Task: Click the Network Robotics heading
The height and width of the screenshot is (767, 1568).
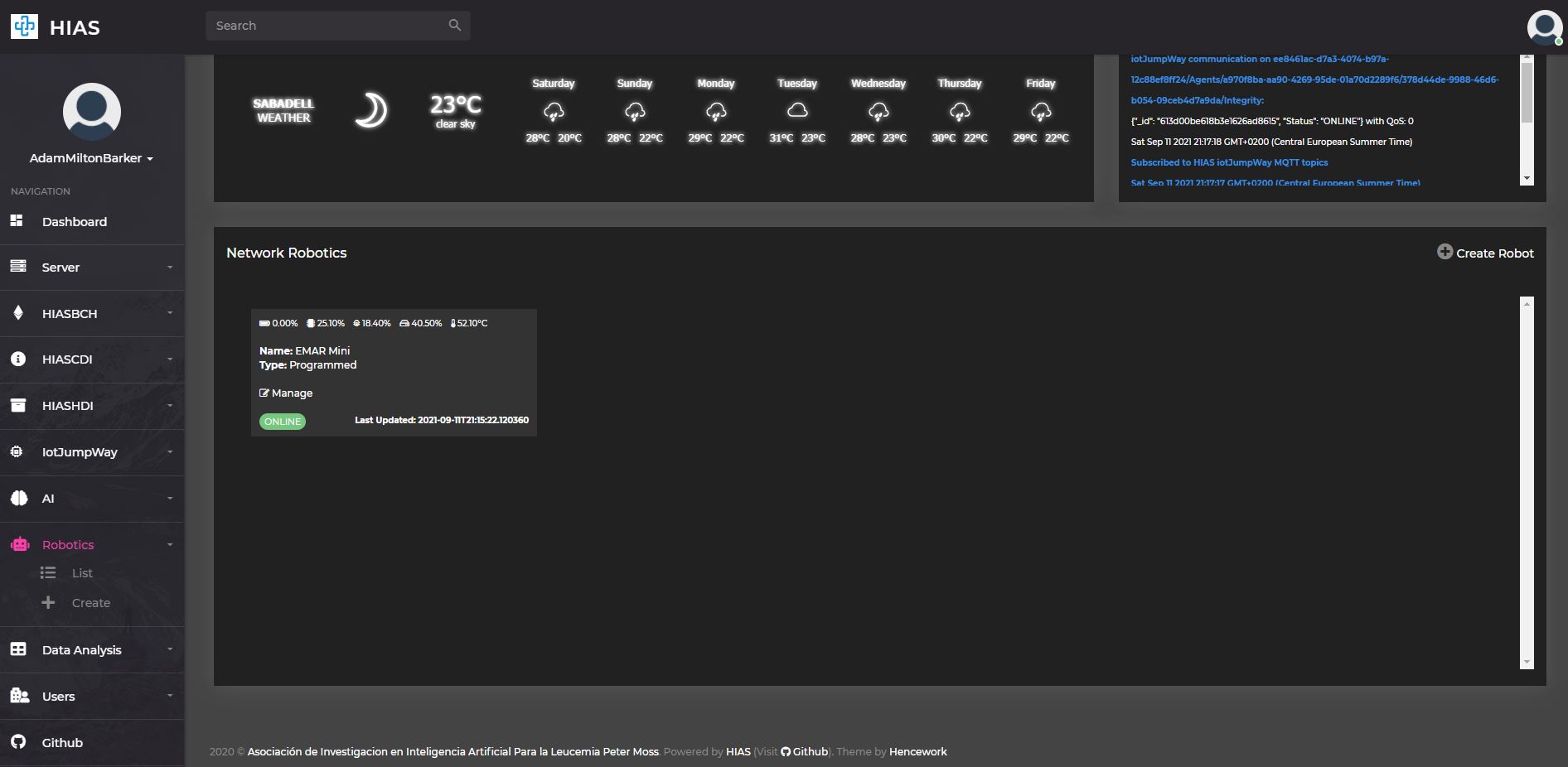Action: tap(287, 253)
